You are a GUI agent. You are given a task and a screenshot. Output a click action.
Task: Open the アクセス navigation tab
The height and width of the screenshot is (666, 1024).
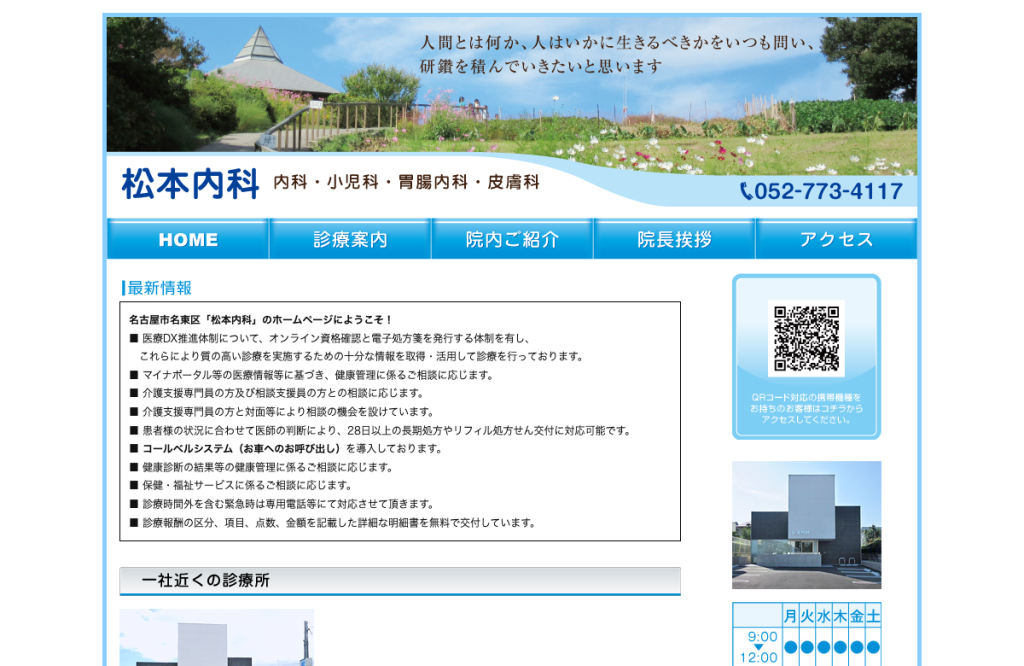pyautogui.click(x=837, y=239)
